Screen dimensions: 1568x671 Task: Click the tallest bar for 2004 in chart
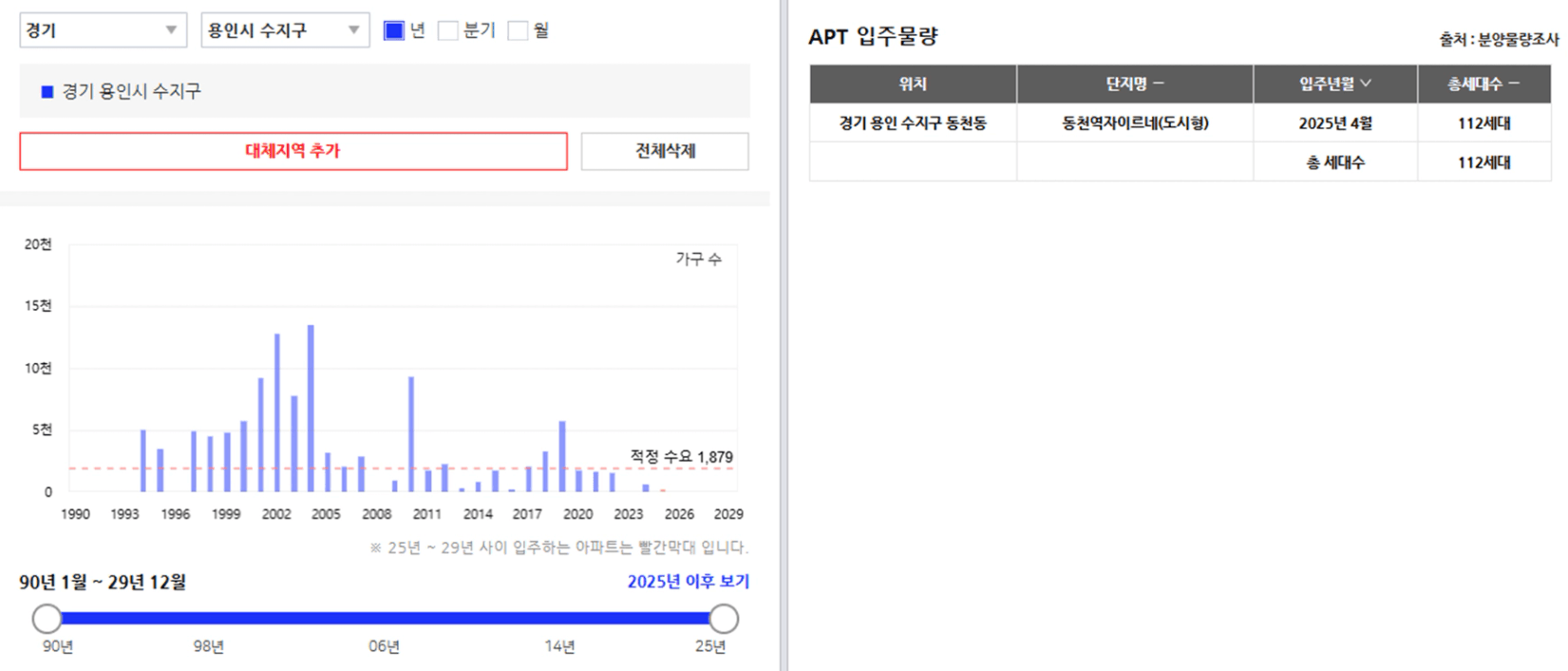click(311, 409)
